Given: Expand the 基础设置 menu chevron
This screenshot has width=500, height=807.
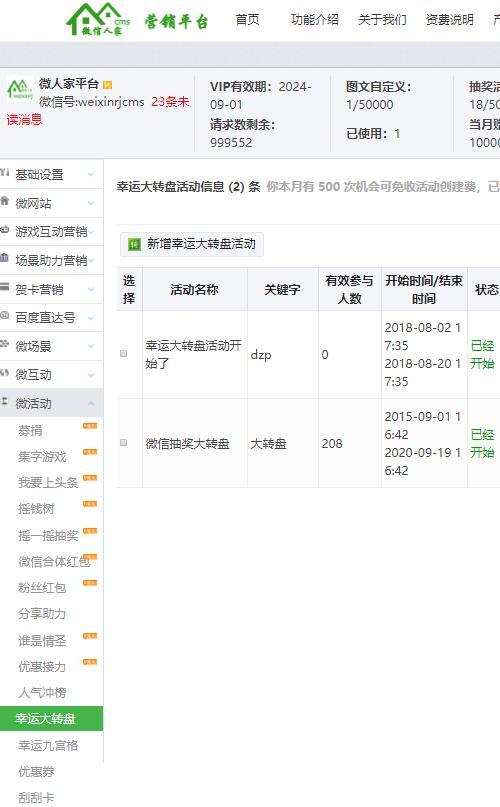Looking at the screenshot, I should pyautogui.click(x=91, y=174).
